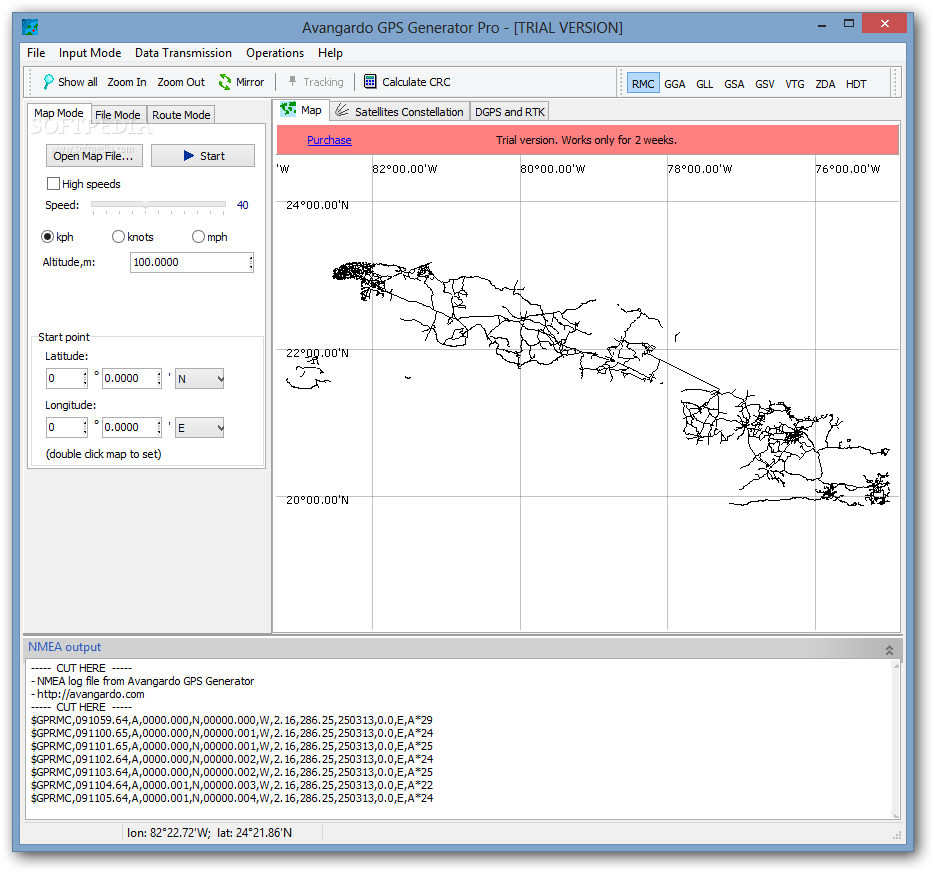Screen dimensions: 934x872
Task: Click the app icon in the title bar
Action: coord(30,27)
